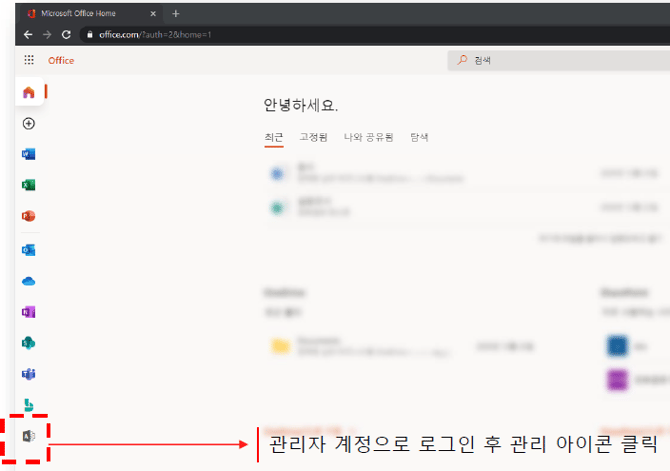Open OneDrive from the sidebar

tap(29, 281)
